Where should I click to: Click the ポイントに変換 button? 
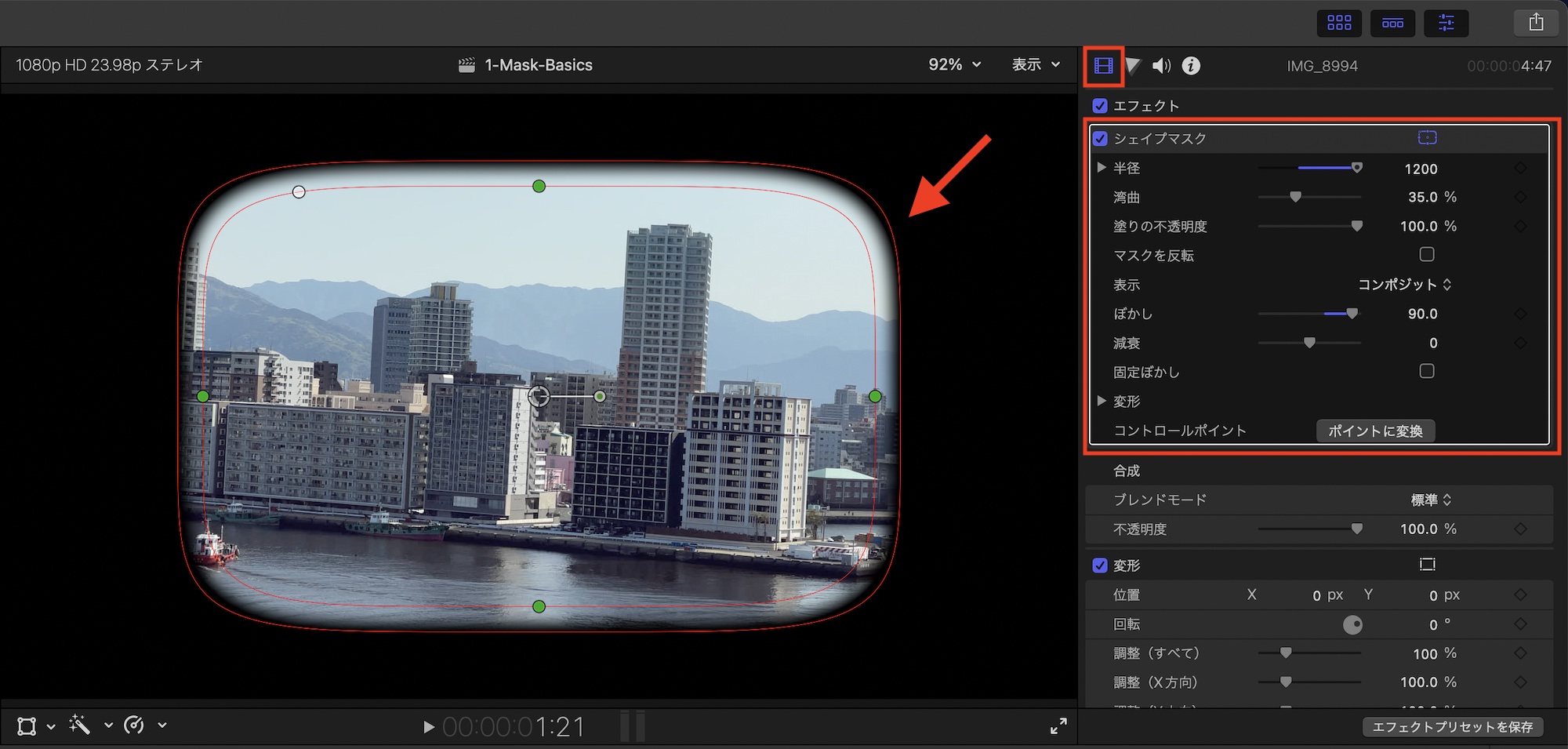point(1375,431)
